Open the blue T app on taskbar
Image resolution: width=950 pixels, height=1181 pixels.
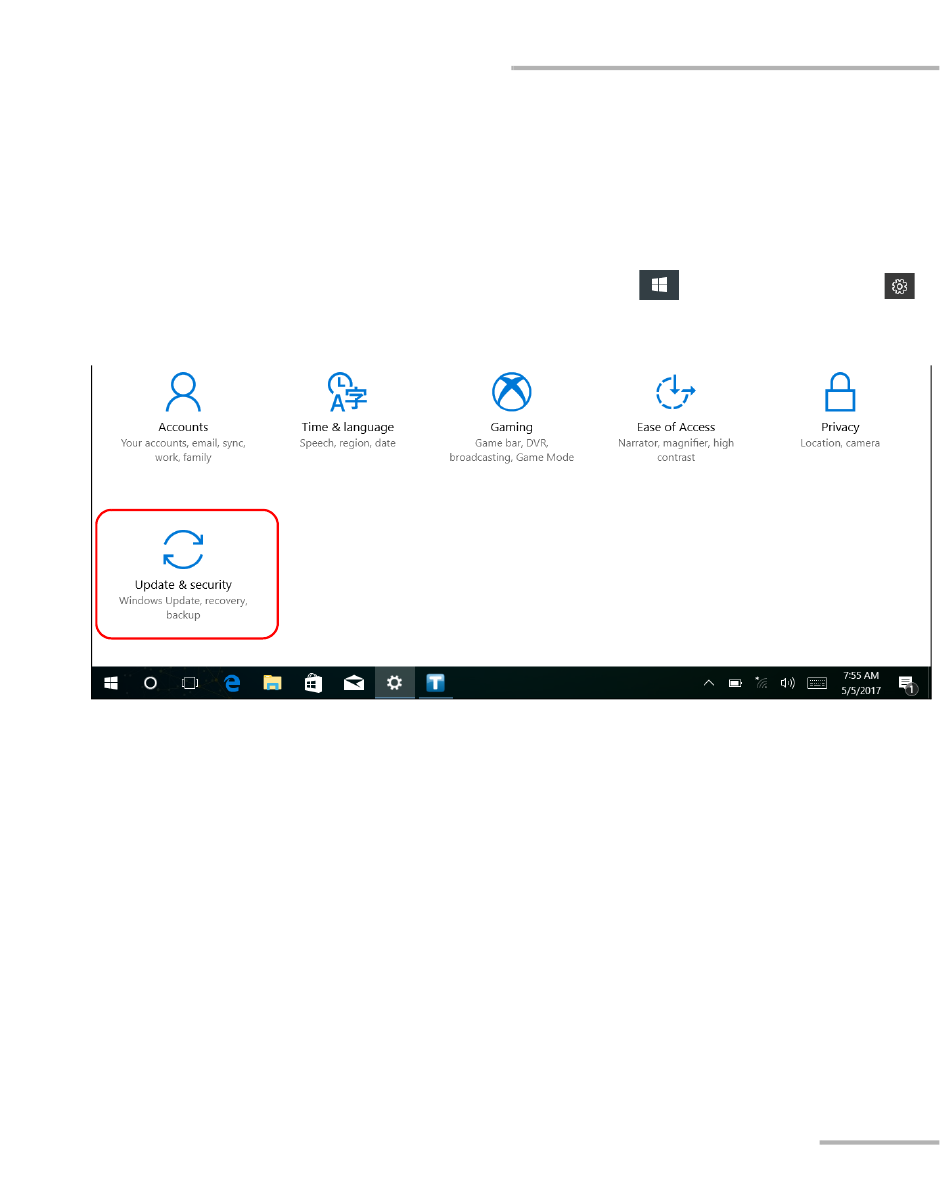pyautogui.click(x=435, y=683)
